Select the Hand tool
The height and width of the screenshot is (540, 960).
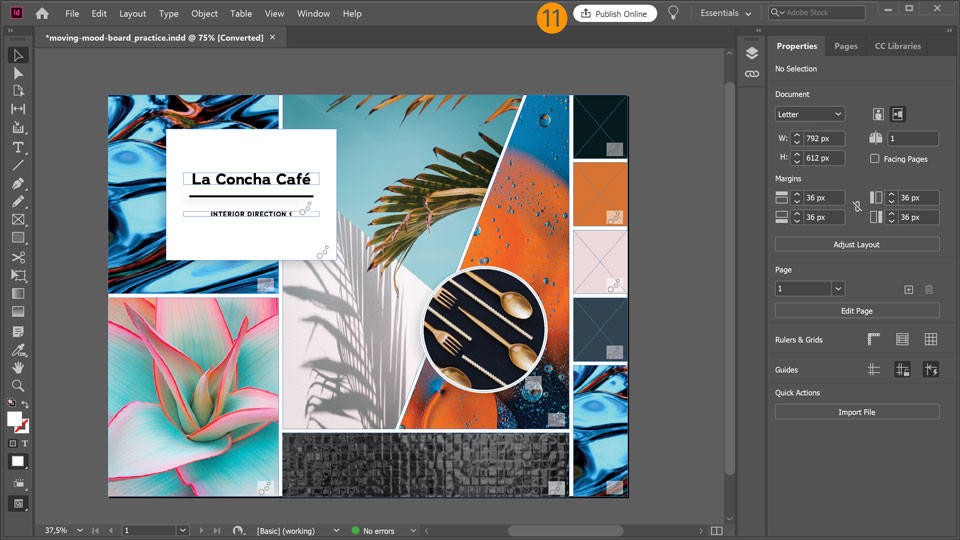click(x=18, y=367)
